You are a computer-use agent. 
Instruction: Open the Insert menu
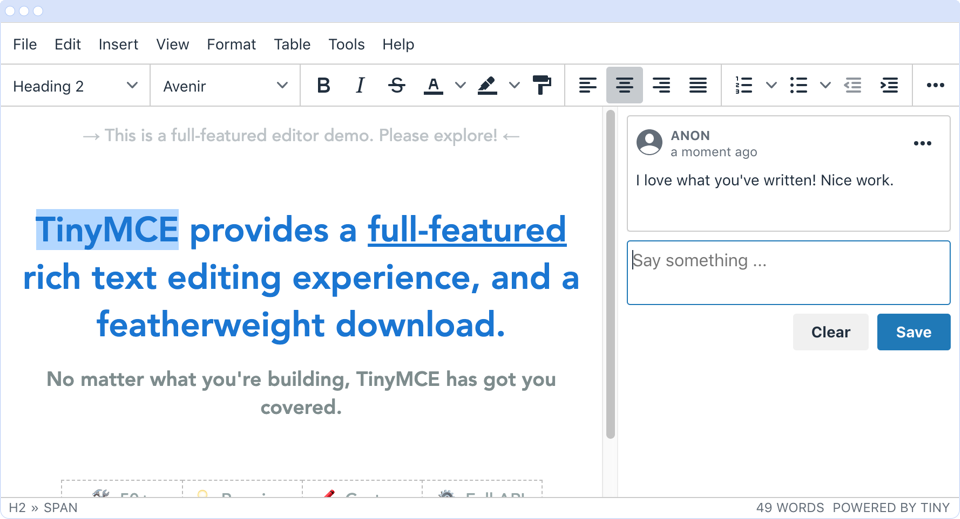[x=118, y=45]
